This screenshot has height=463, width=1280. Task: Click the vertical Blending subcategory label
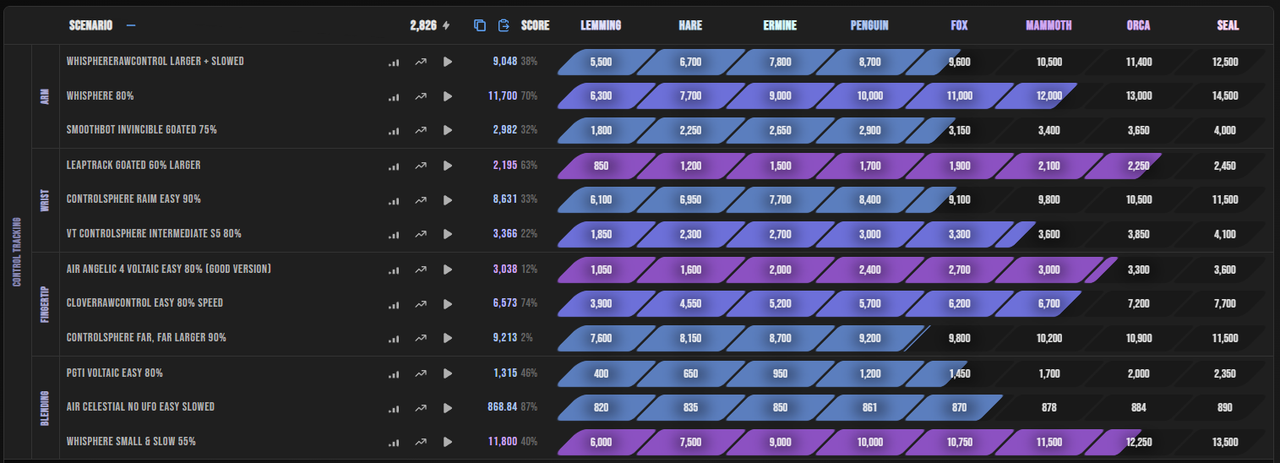pyautogui.click(x=45, y=407)
